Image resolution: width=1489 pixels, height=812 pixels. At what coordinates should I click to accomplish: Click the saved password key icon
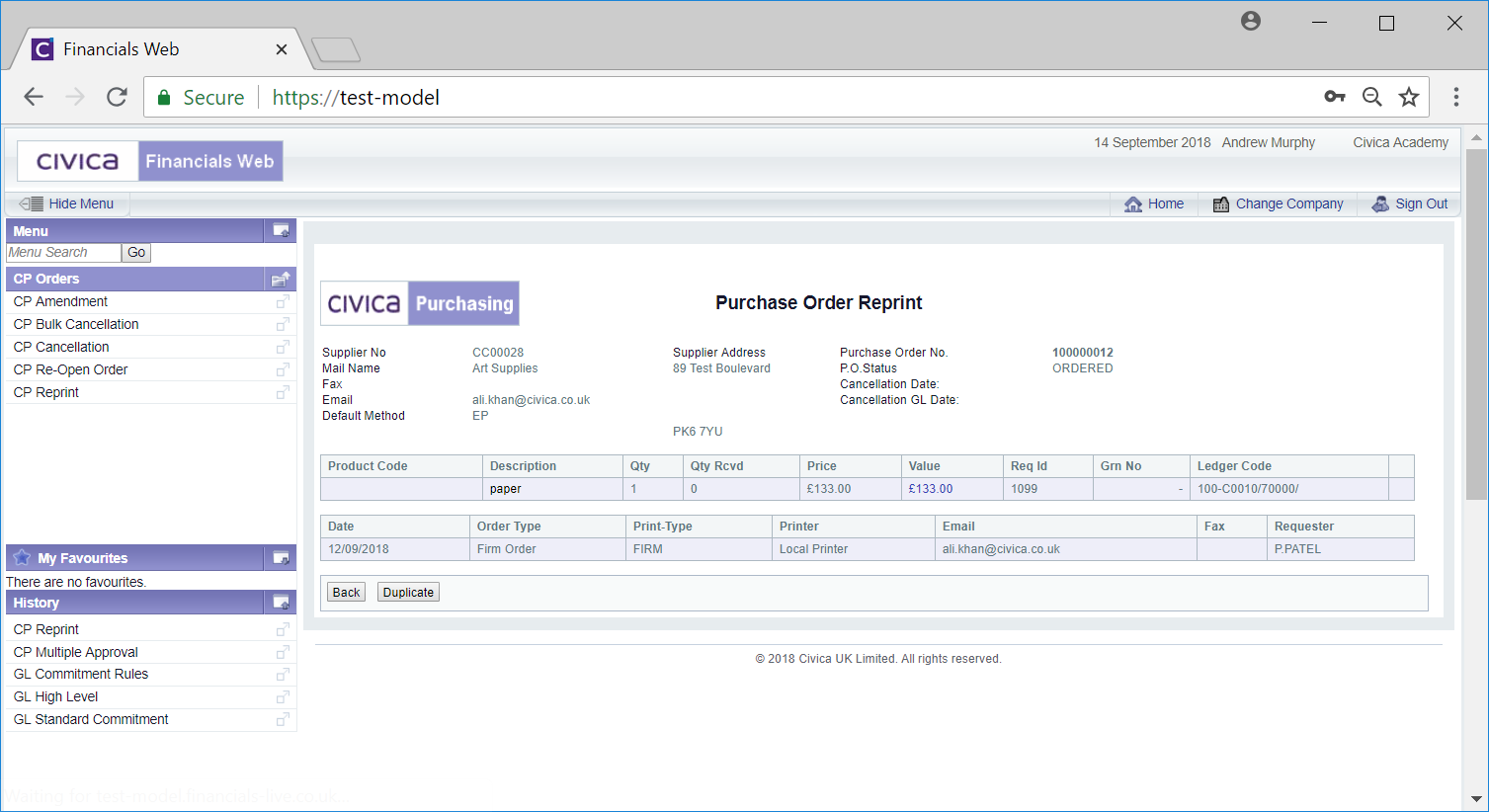pyautogui.click(x=1335, y=96)
